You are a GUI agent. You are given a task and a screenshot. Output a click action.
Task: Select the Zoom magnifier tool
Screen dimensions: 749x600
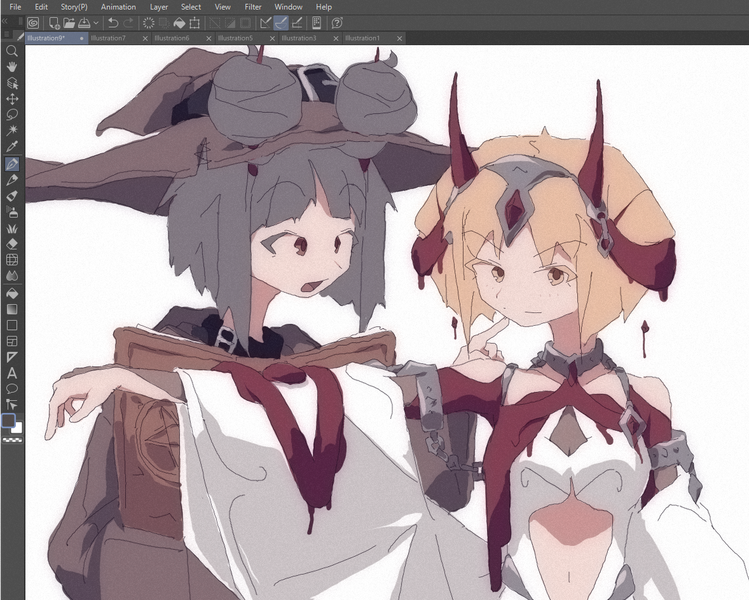(12, 51)
